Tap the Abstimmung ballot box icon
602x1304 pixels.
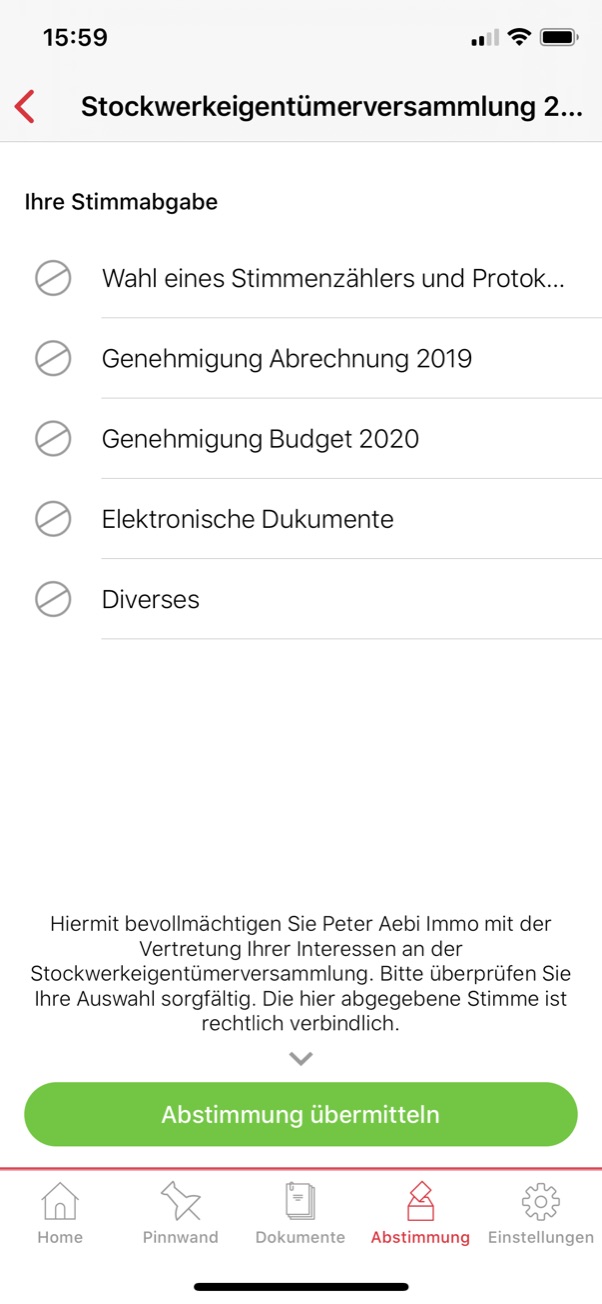tap(420, 1201)
